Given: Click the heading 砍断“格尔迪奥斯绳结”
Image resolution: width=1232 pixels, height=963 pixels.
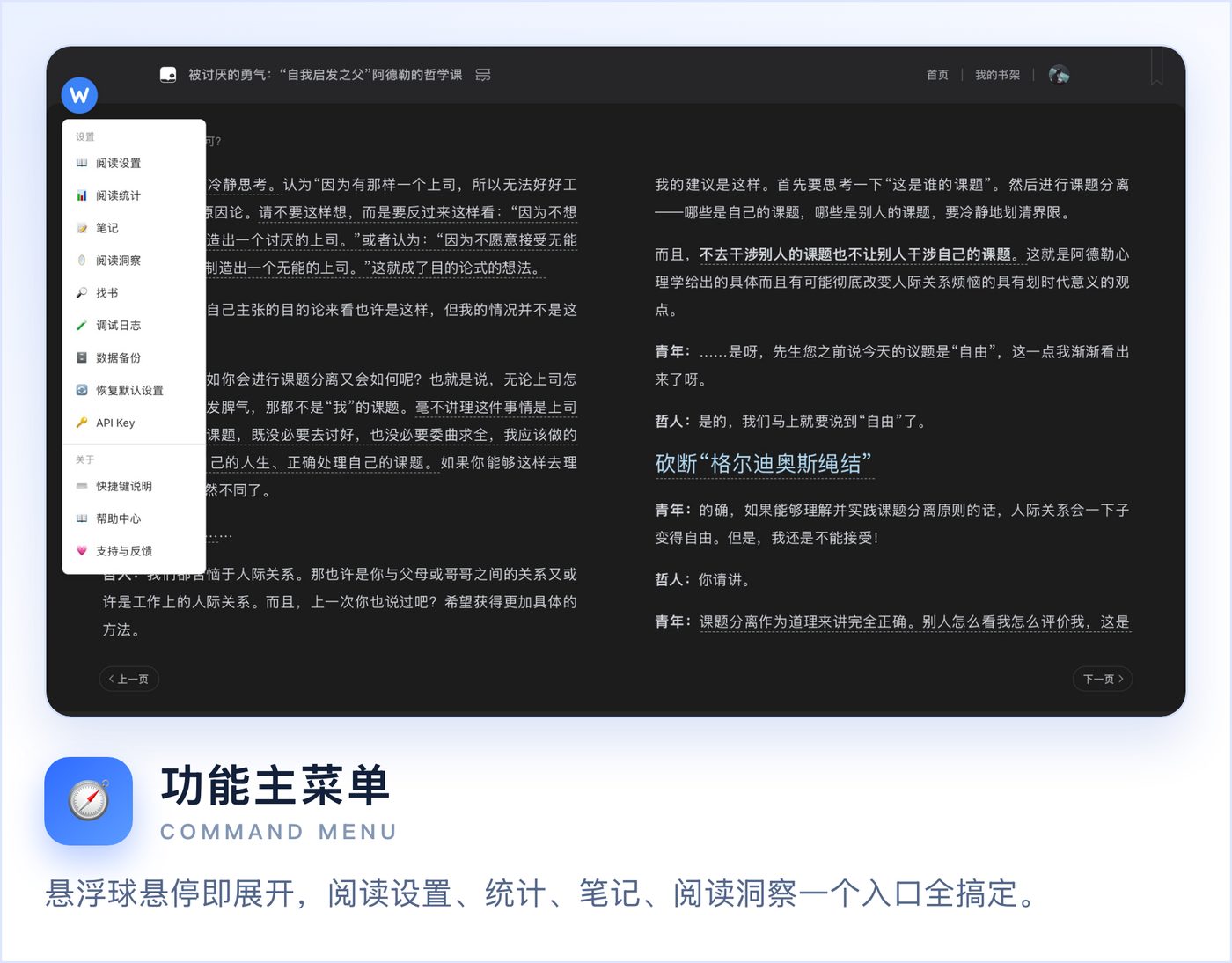Looking at the screenshot, I should tap(764, 464).
